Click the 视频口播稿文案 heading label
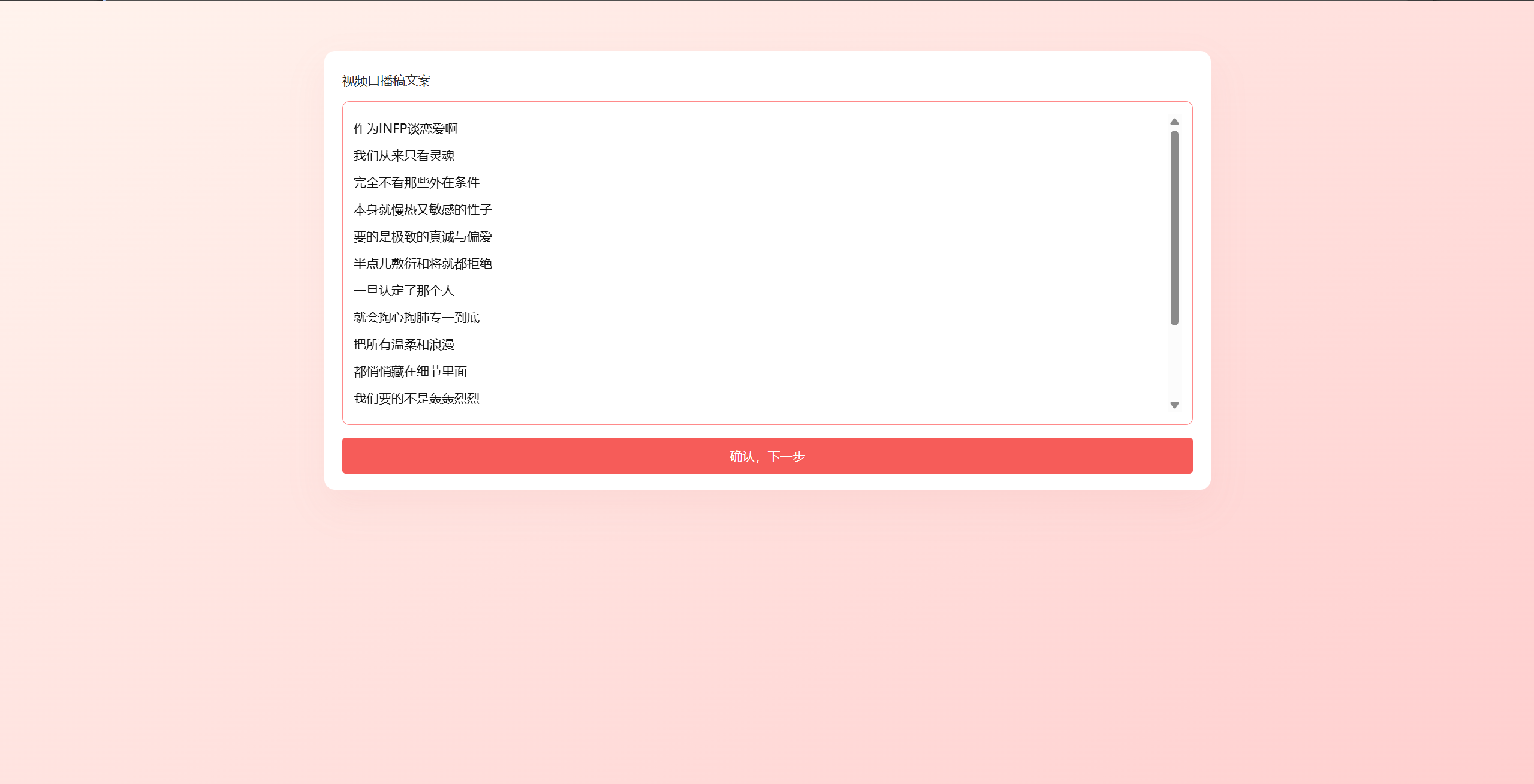The height and width of the screenshot is (784, 1534). tap(386, 81)
